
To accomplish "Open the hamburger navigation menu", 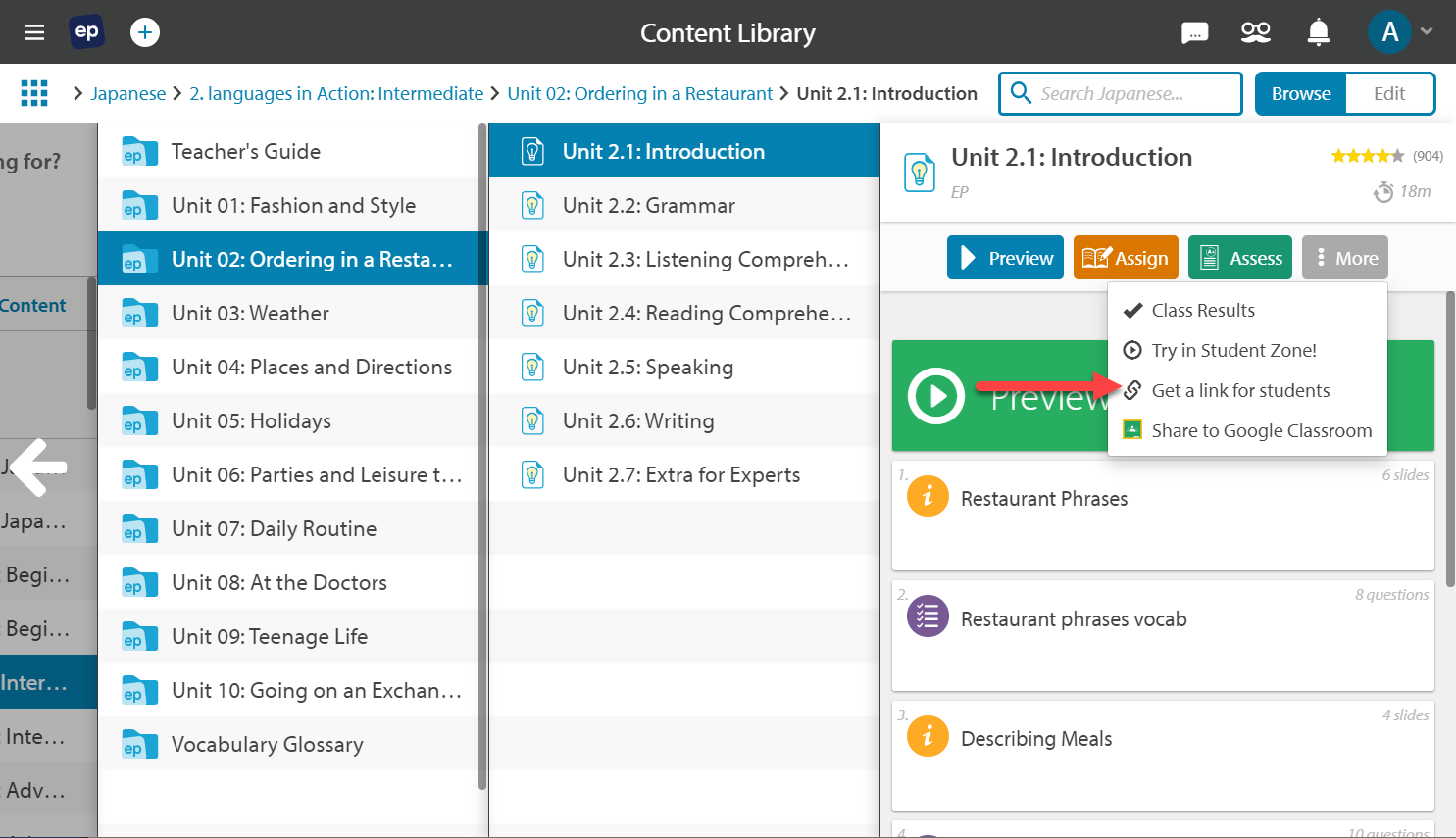I will [34, 31].
